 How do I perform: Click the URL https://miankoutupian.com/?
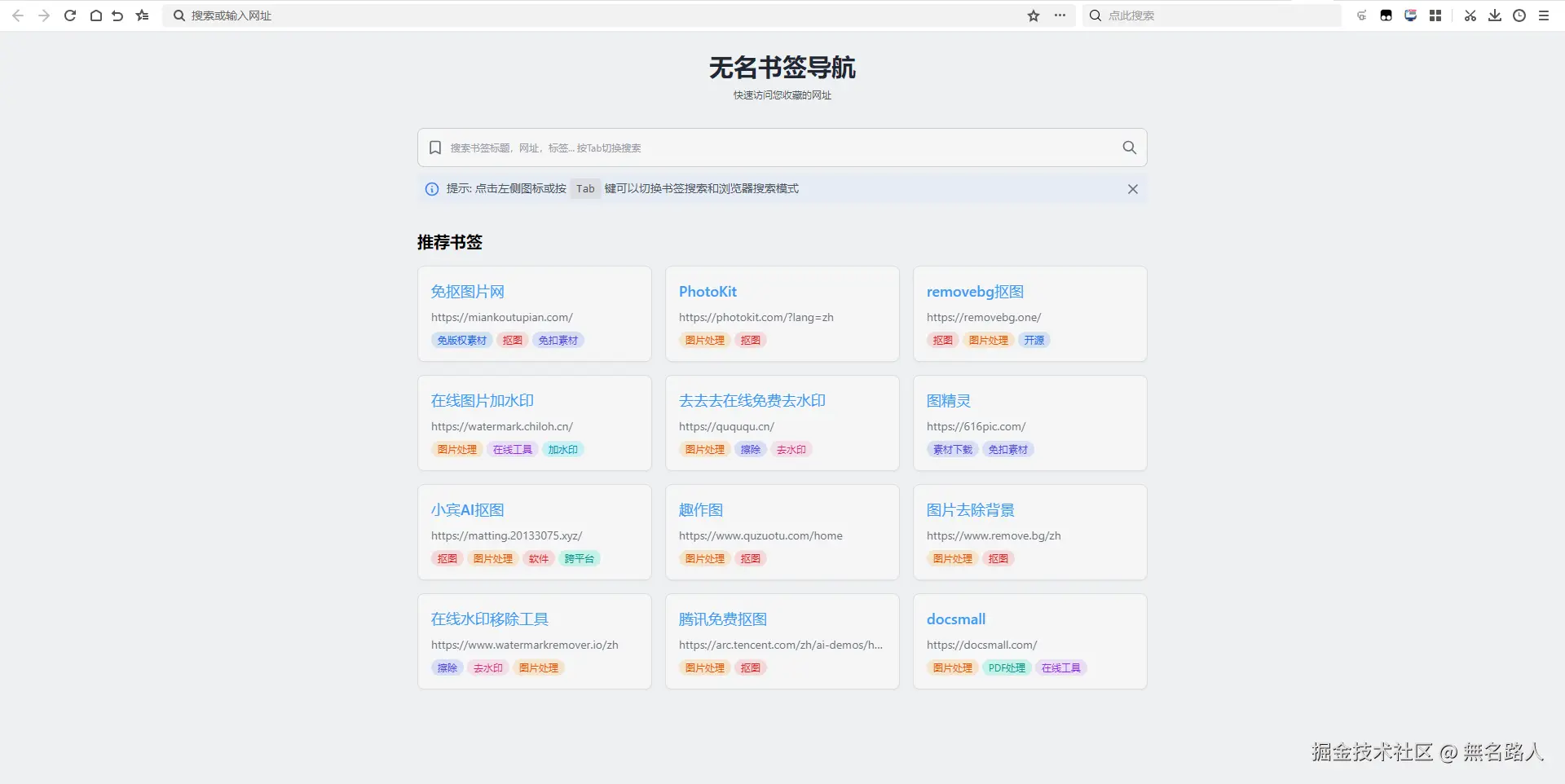point(502,318)
